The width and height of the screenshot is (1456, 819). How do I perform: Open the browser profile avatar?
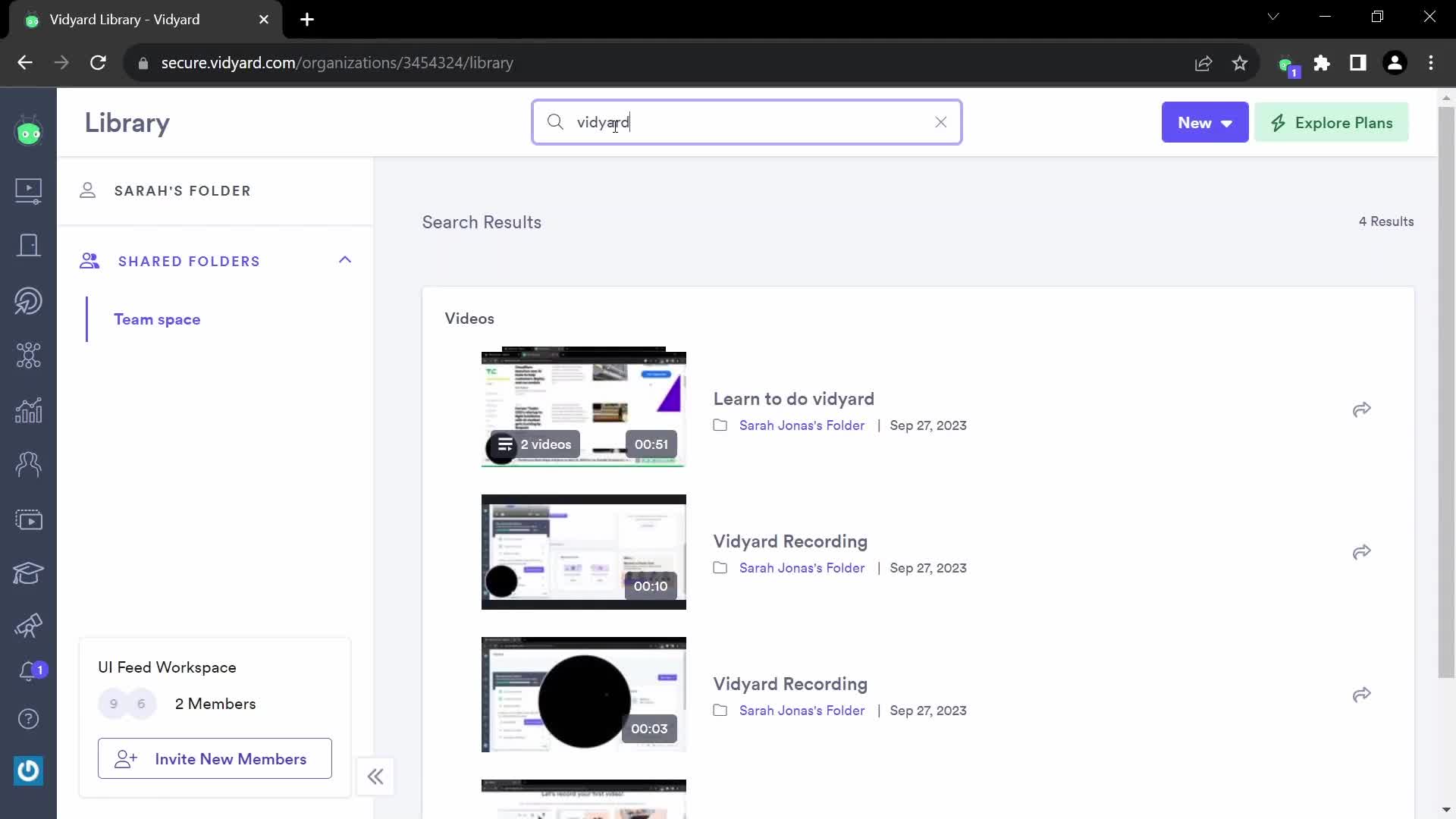1395,63
